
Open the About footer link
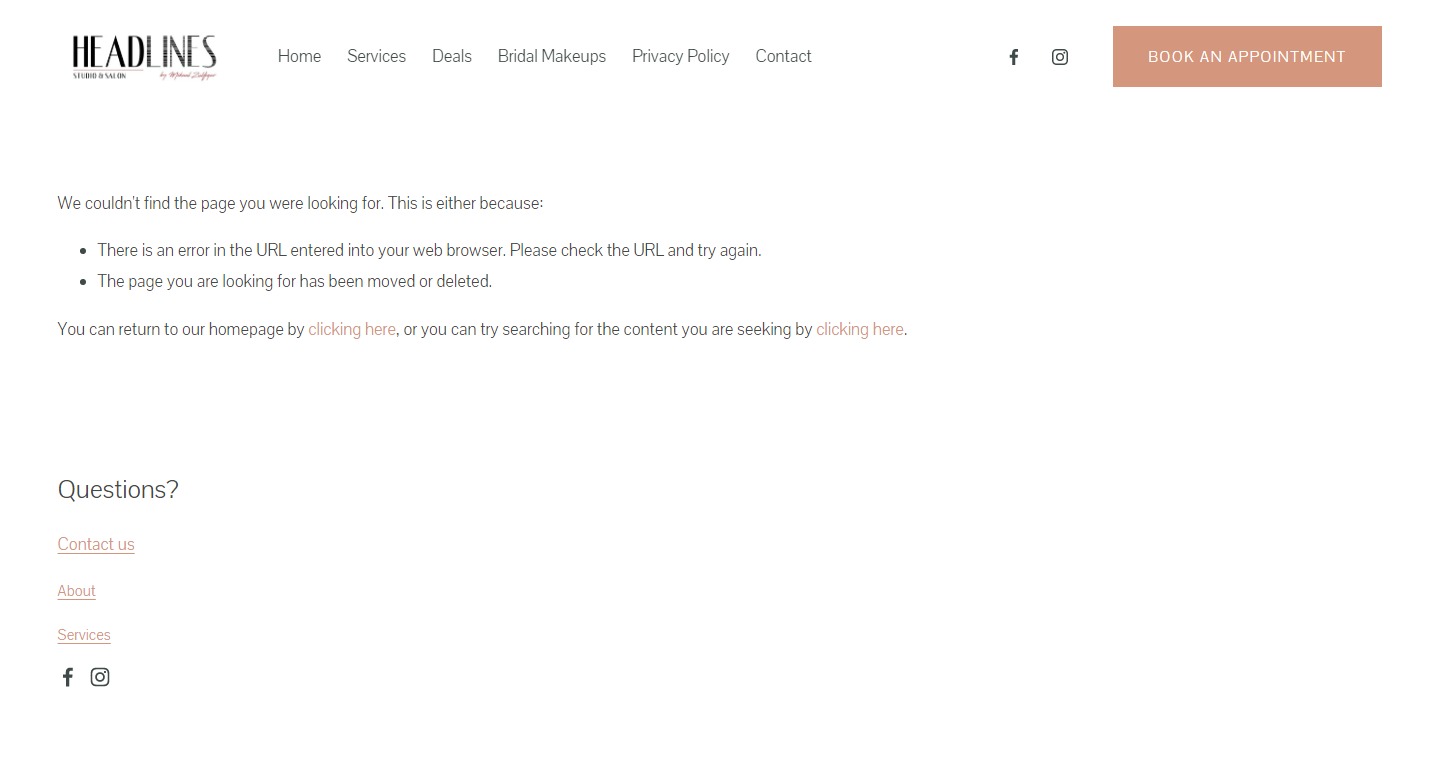76,591
